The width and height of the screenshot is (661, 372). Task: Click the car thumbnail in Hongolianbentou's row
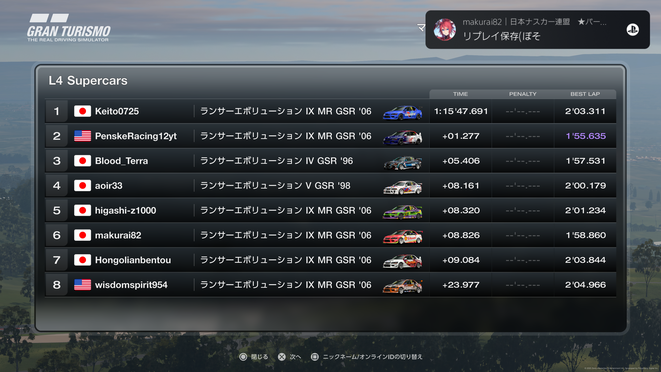coord(403,261)
